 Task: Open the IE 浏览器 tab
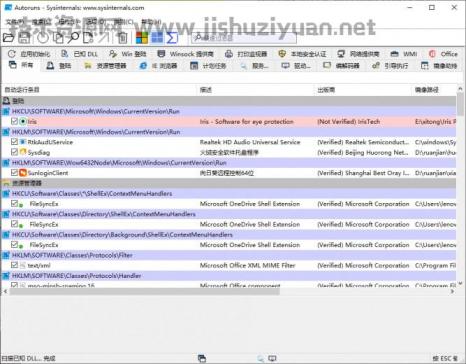pos(158,66)
